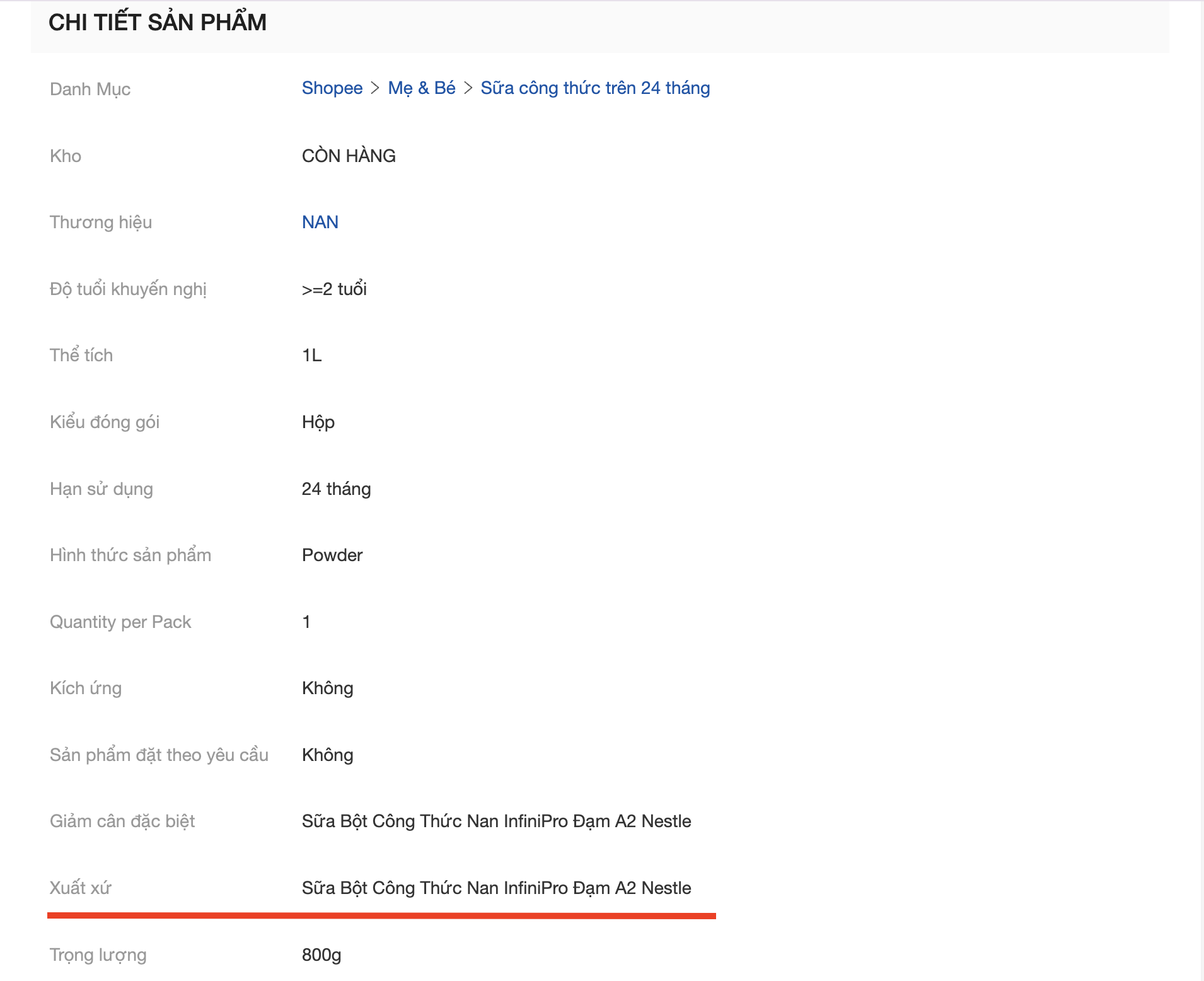Select the Giảm cân đặc biệt label
The height and width of the screenshot is (981, 1204).
(122, 821)
